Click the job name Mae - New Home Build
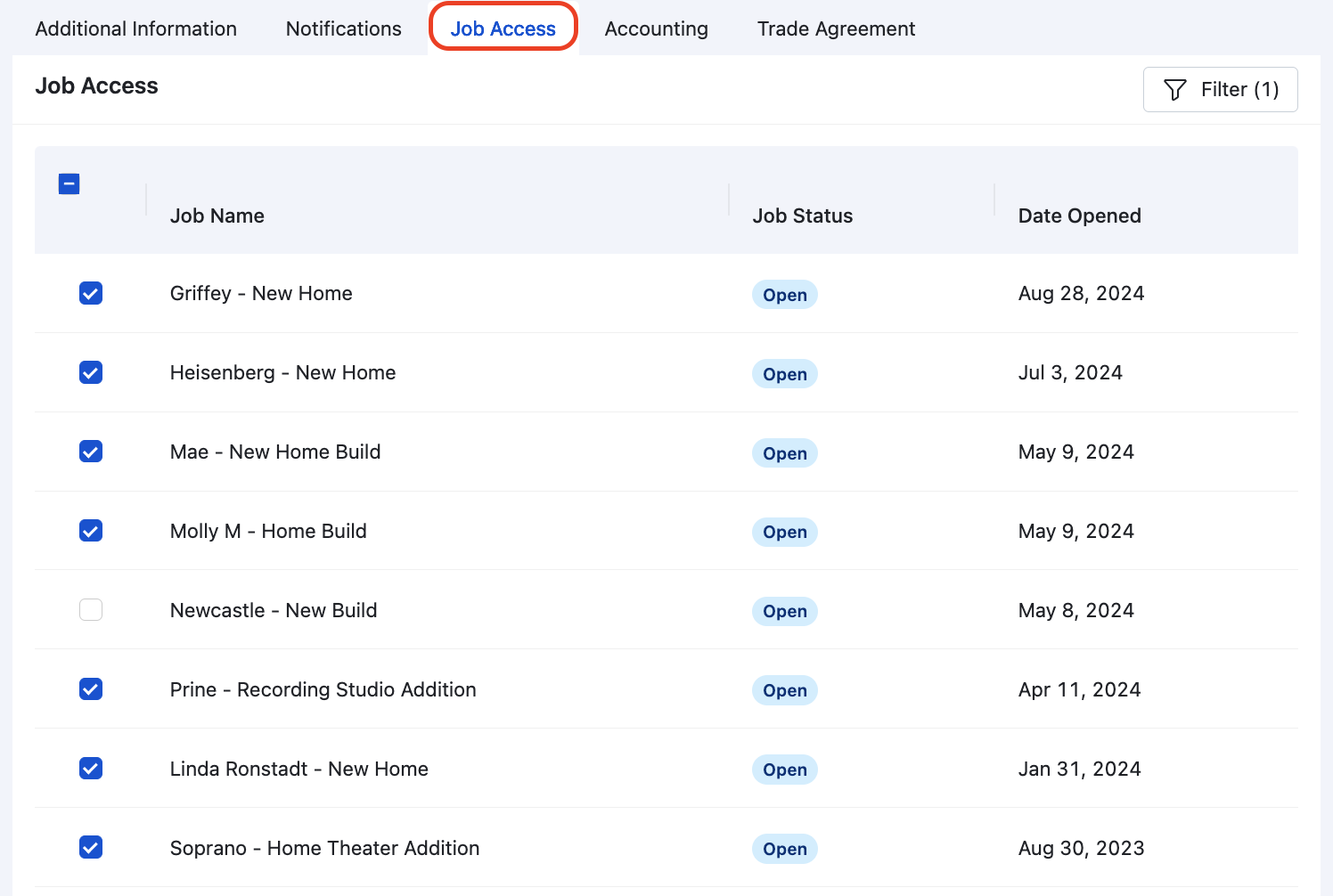 (275, 452)
